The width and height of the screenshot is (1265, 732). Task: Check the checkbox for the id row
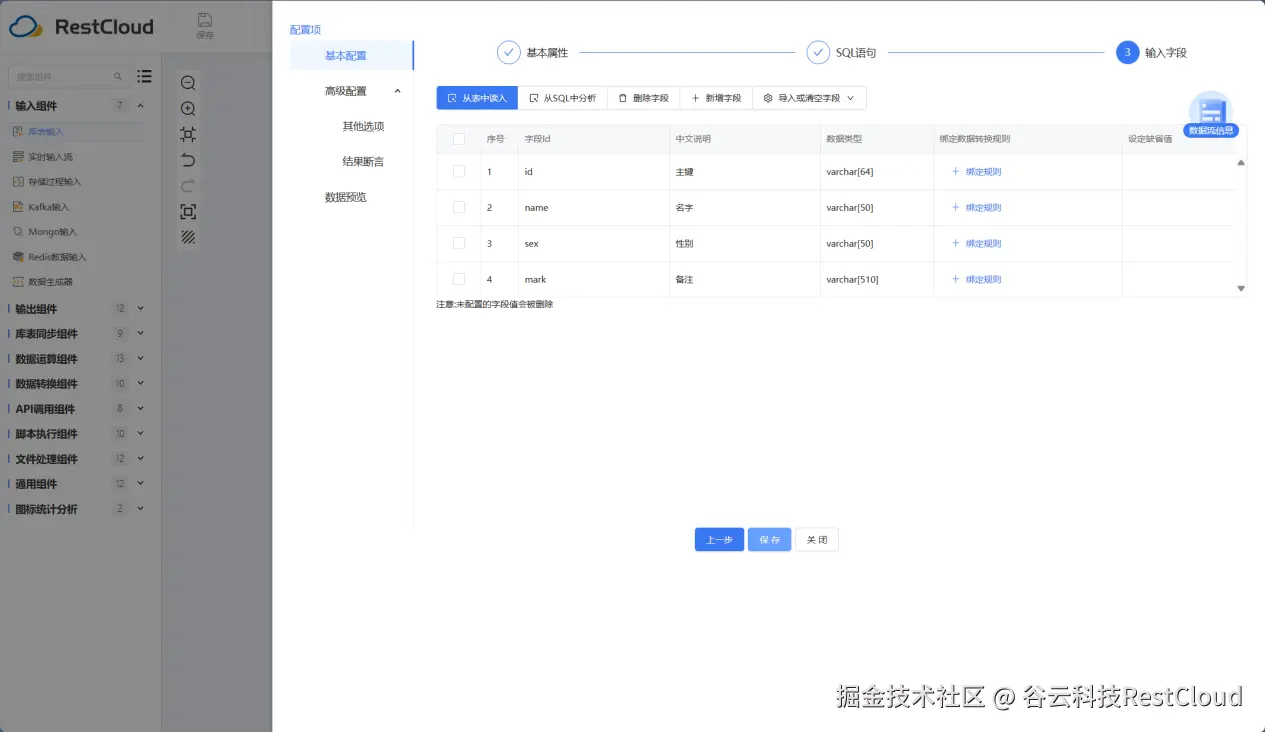[x=459, y=172]
